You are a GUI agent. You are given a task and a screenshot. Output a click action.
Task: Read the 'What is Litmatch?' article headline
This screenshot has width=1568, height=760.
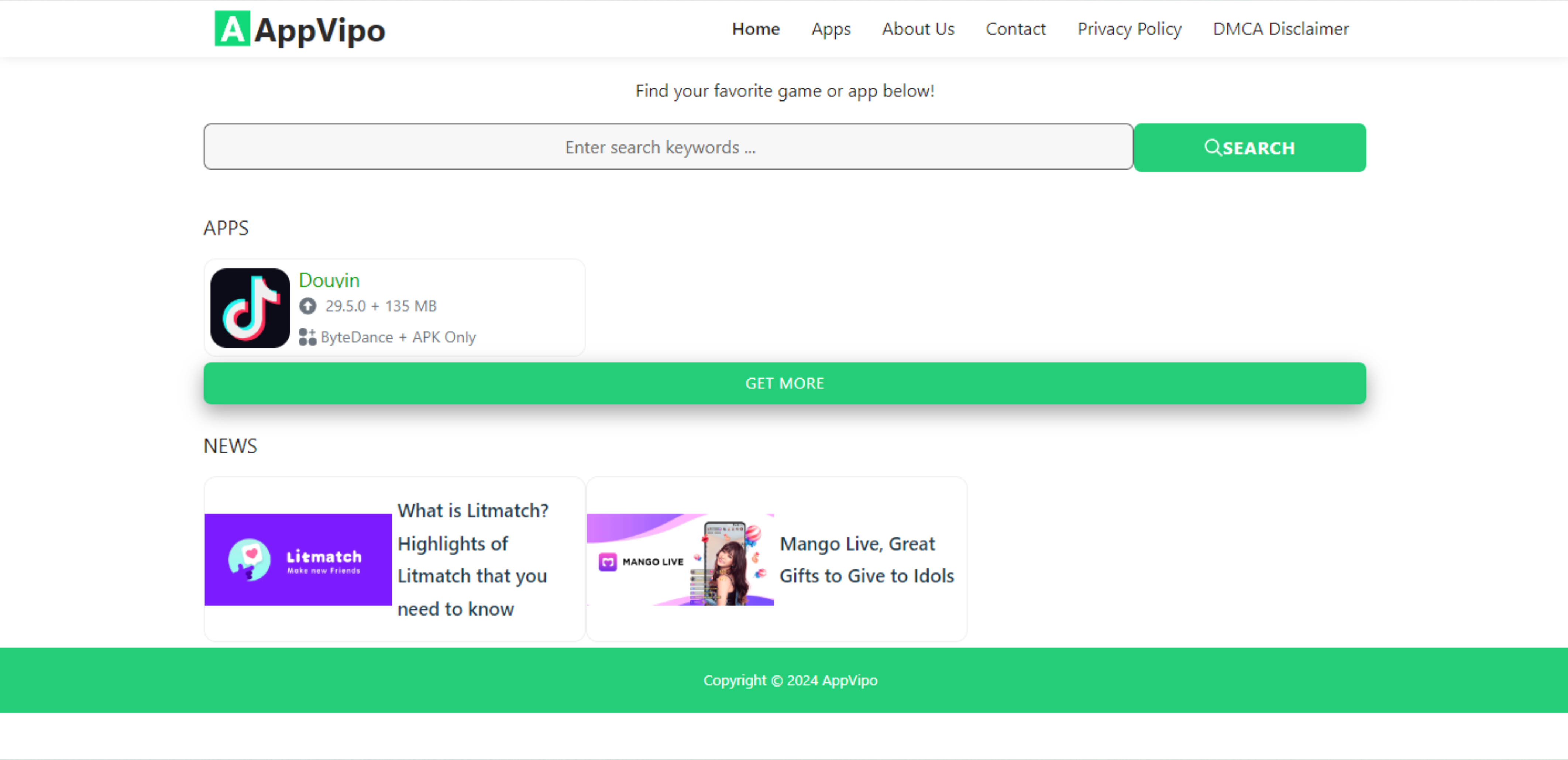tap(472, 559)
